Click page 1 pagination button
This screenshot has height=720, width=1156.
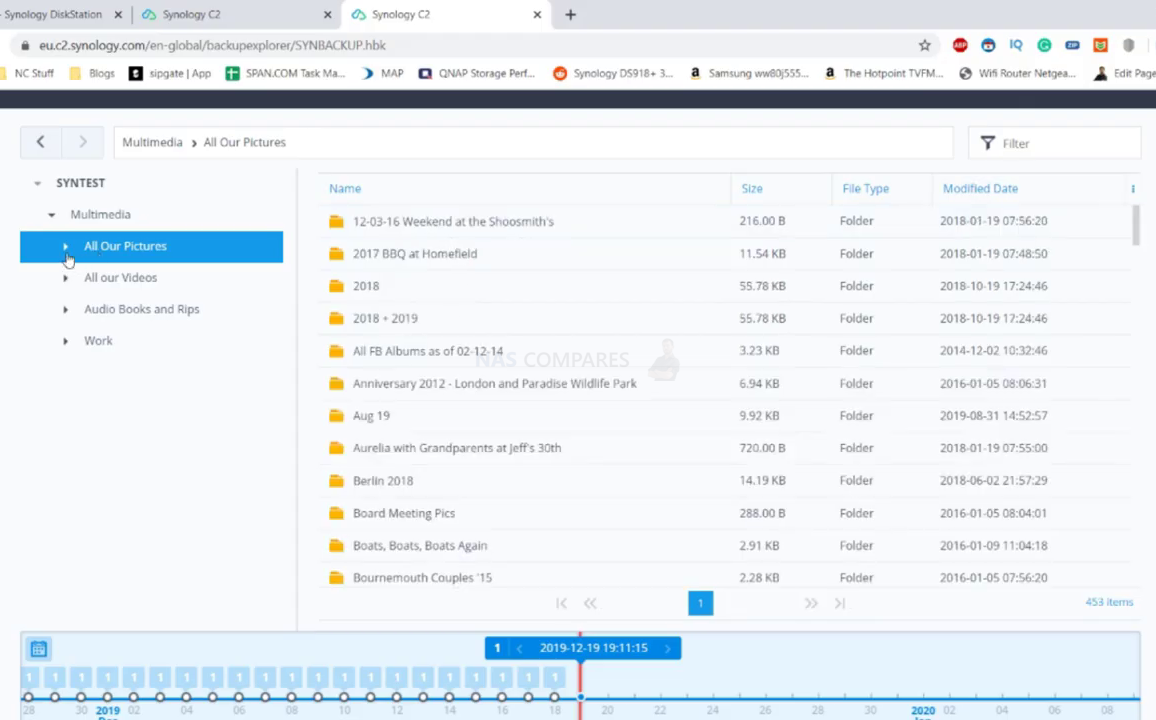(700, 604)
